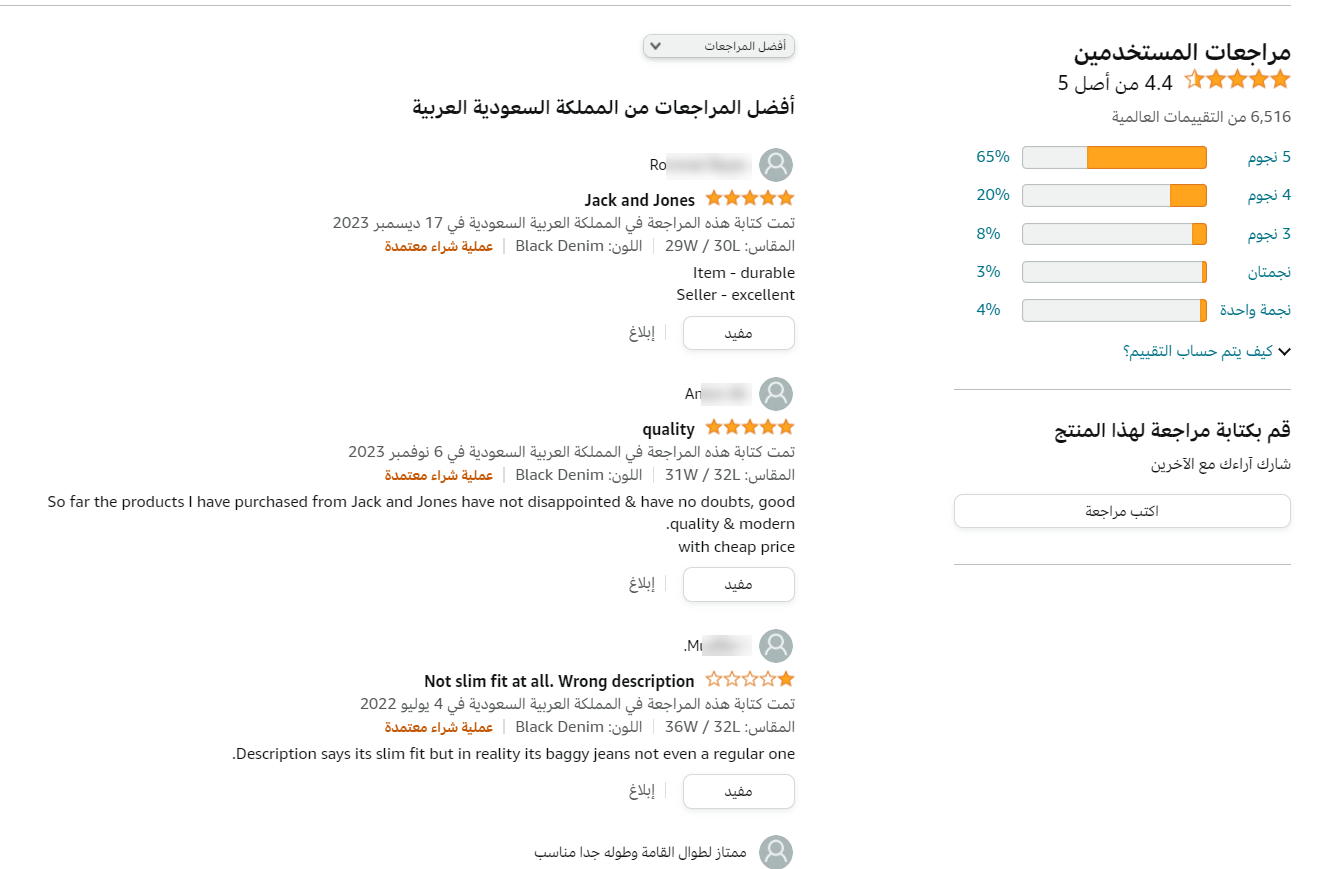Expand كيف يتم حساب التقييم؟ explanation
This screenshot has width=1333, height=869.
pos(1207,352)
